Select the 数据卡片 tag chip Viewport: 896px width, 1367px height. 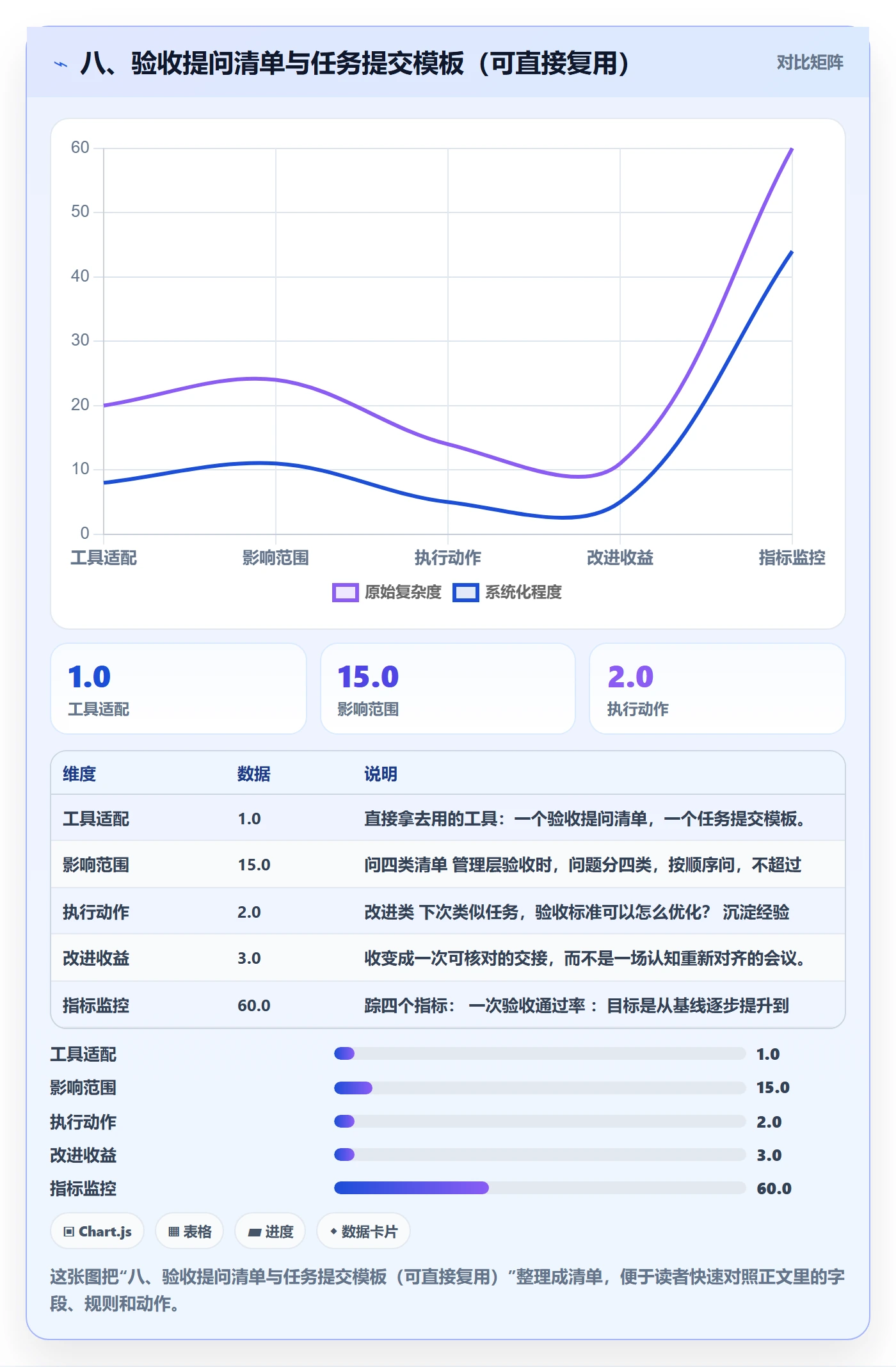pyautogui.click(x=364, y=1231)
